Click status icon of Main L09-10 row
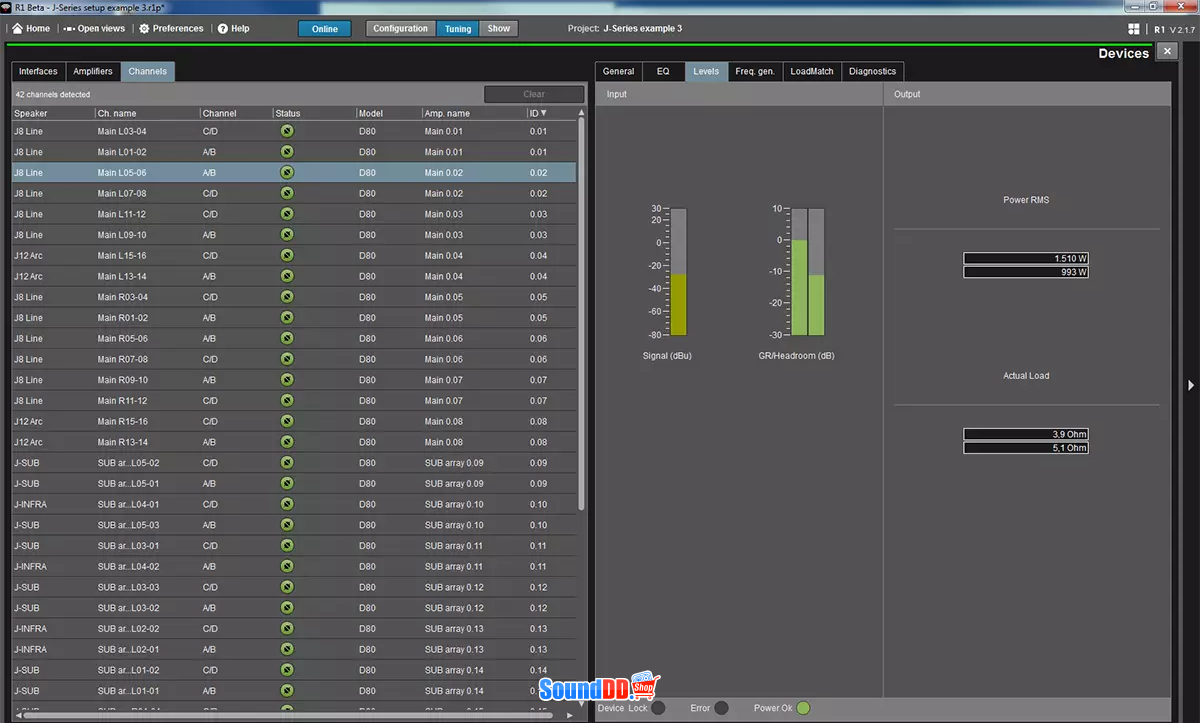Screen dimensions: 1200x723 click(x=287, y=235)
